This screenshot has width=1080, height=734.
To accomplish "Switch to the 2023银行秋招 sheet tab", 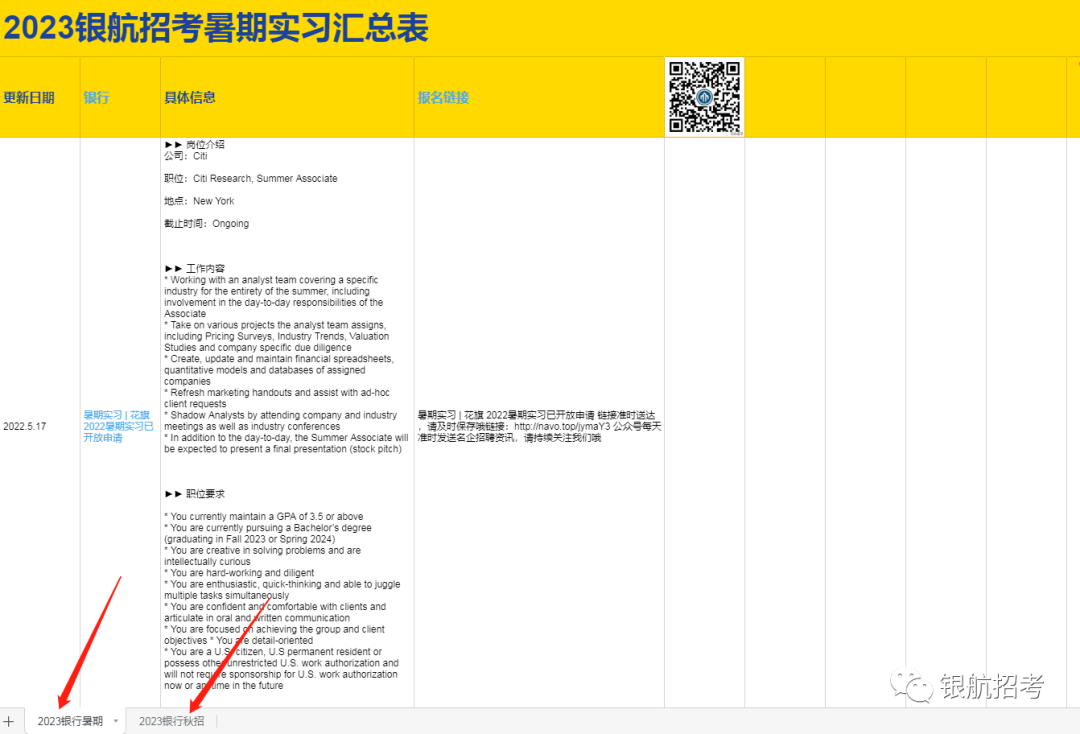I will [172, 721].
